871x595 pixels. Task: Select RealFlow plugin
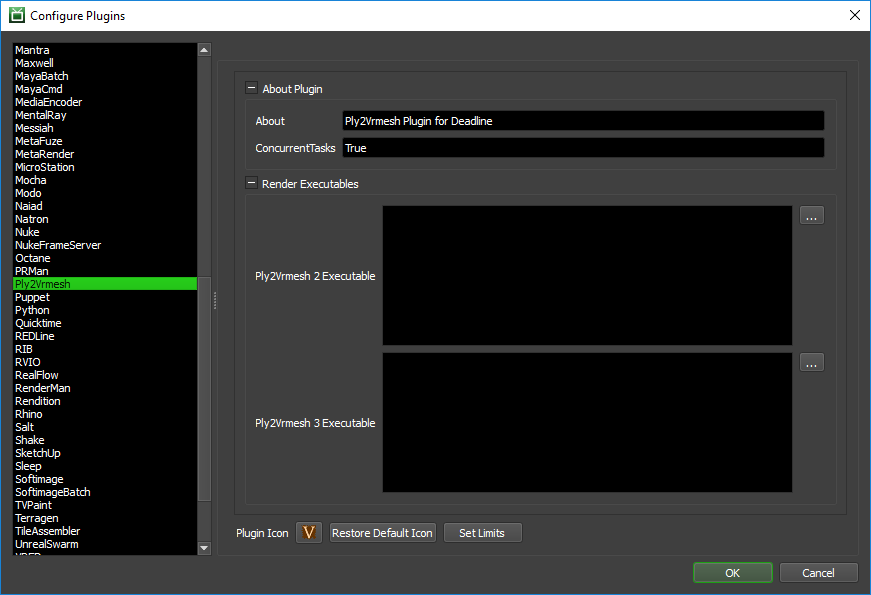105,375
